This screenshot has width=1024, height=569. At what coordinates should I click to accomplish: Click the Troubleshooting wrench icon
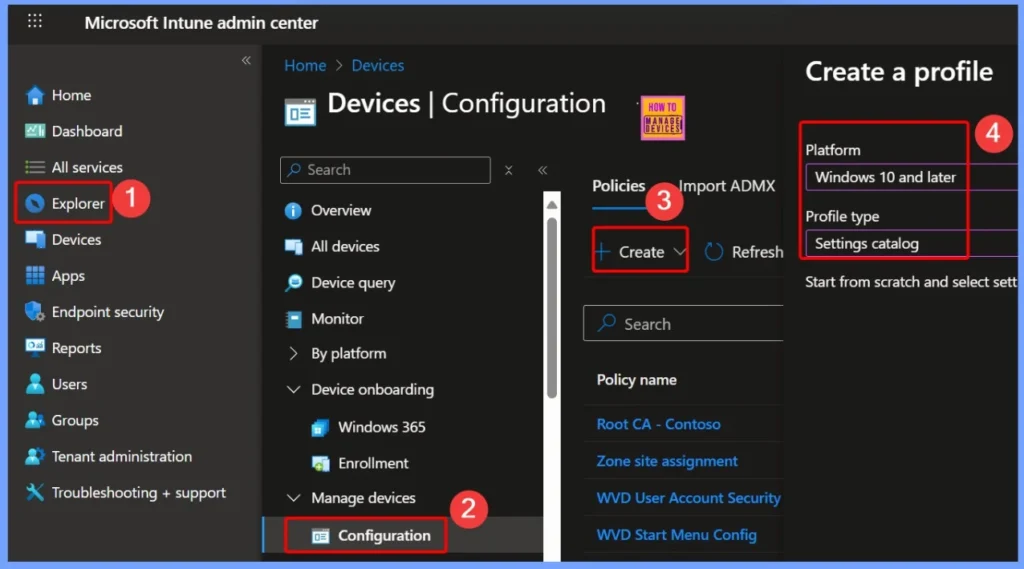(35, 492)
